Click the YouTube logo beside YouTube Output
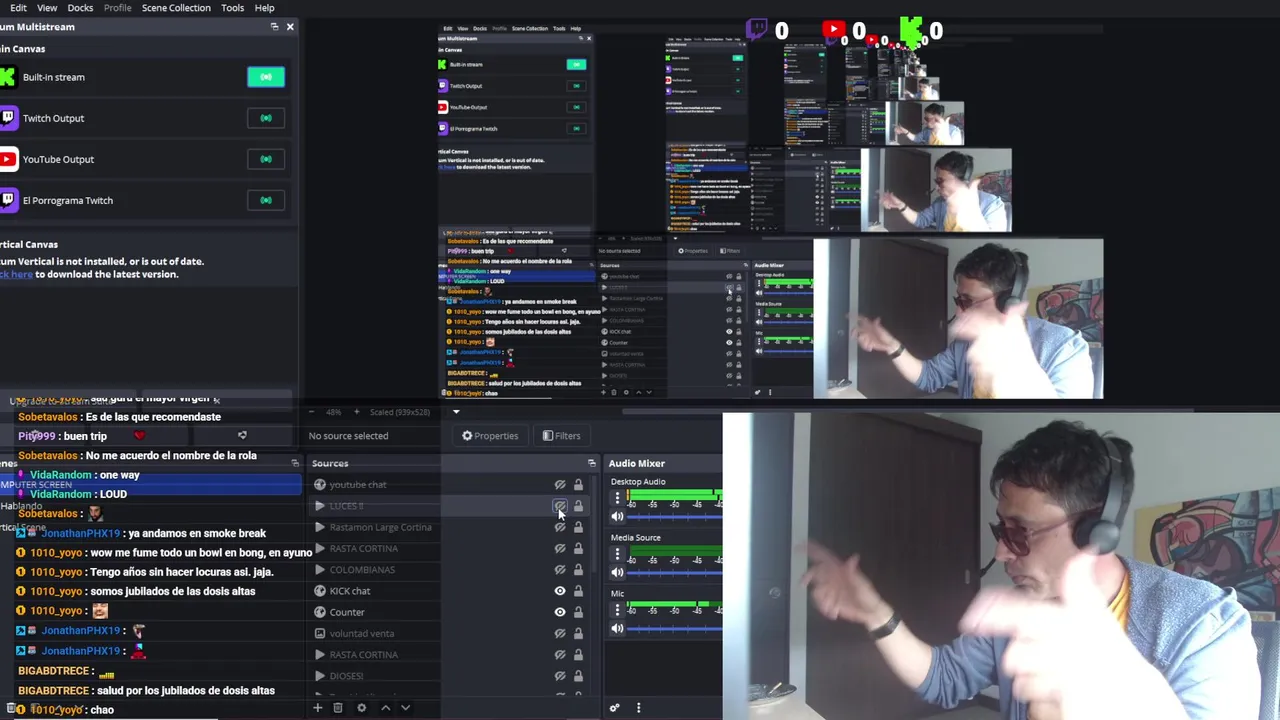1280x720 pixels. click(x=8, y=159)
